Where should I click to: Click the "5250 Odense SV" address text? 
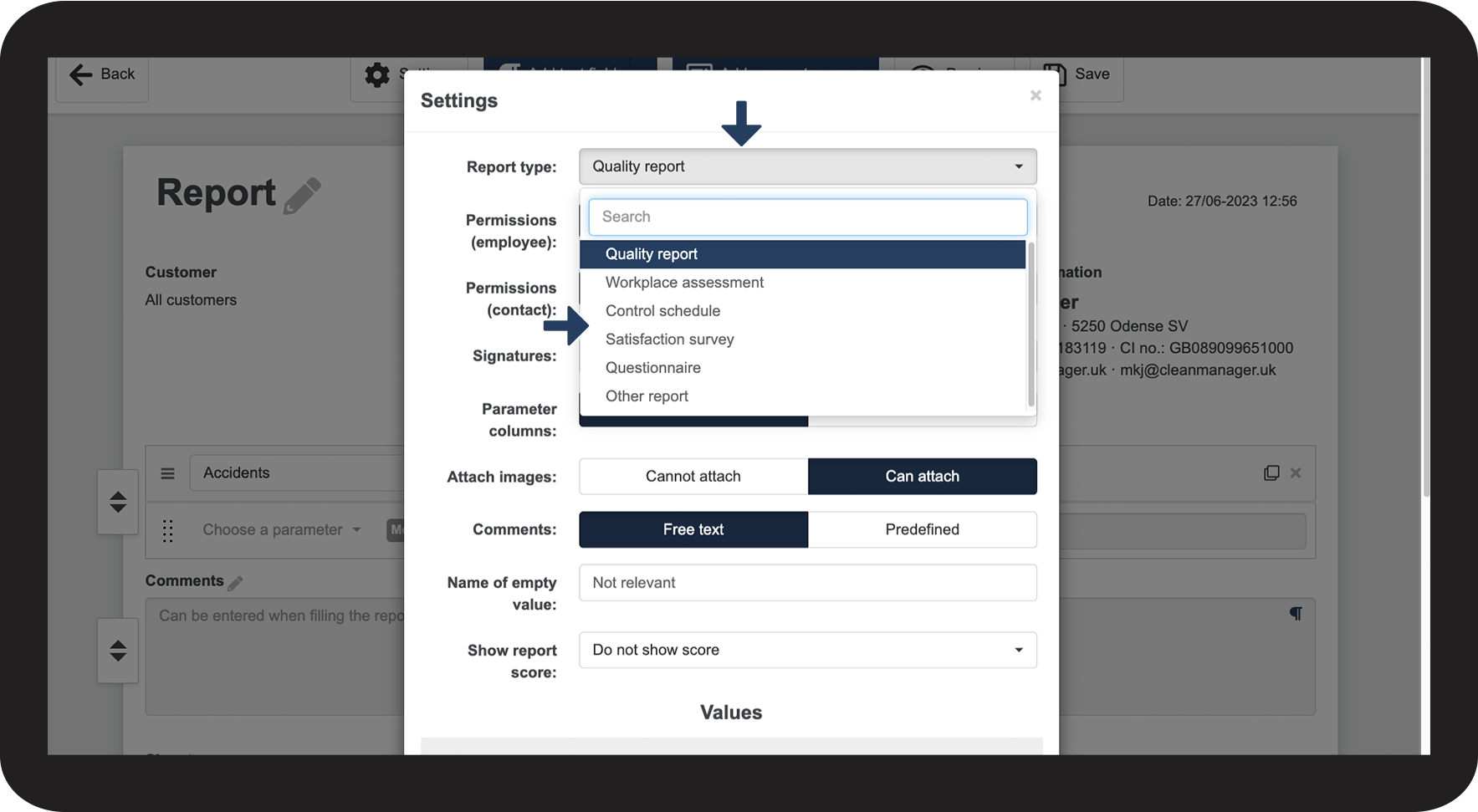(1129, 326)
